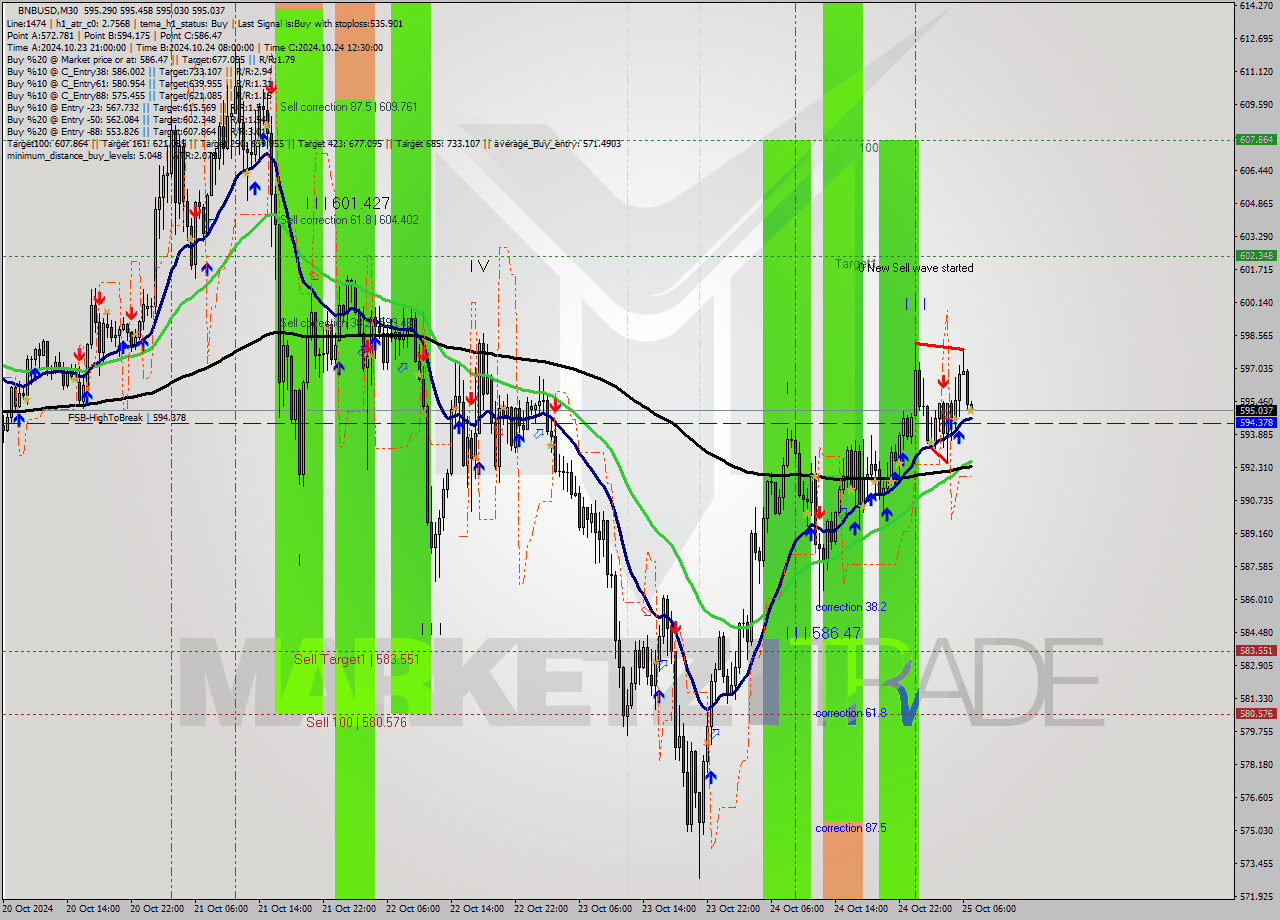The width and height of the screenshot is (1280, 920).
Task: Click the 606.440 price axis label
Action: pos(1255,171)
